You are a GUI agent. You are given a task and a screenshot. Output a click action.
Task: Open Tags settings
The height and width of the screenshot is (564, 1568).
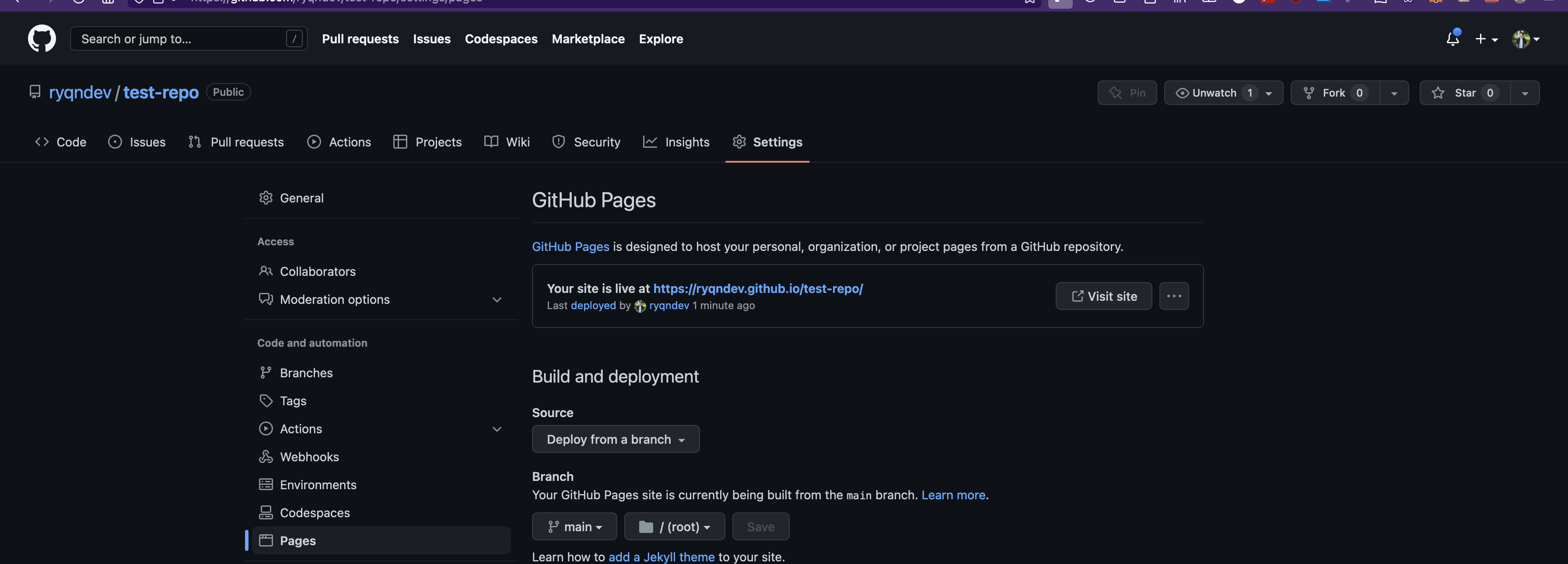pos(381,401)
